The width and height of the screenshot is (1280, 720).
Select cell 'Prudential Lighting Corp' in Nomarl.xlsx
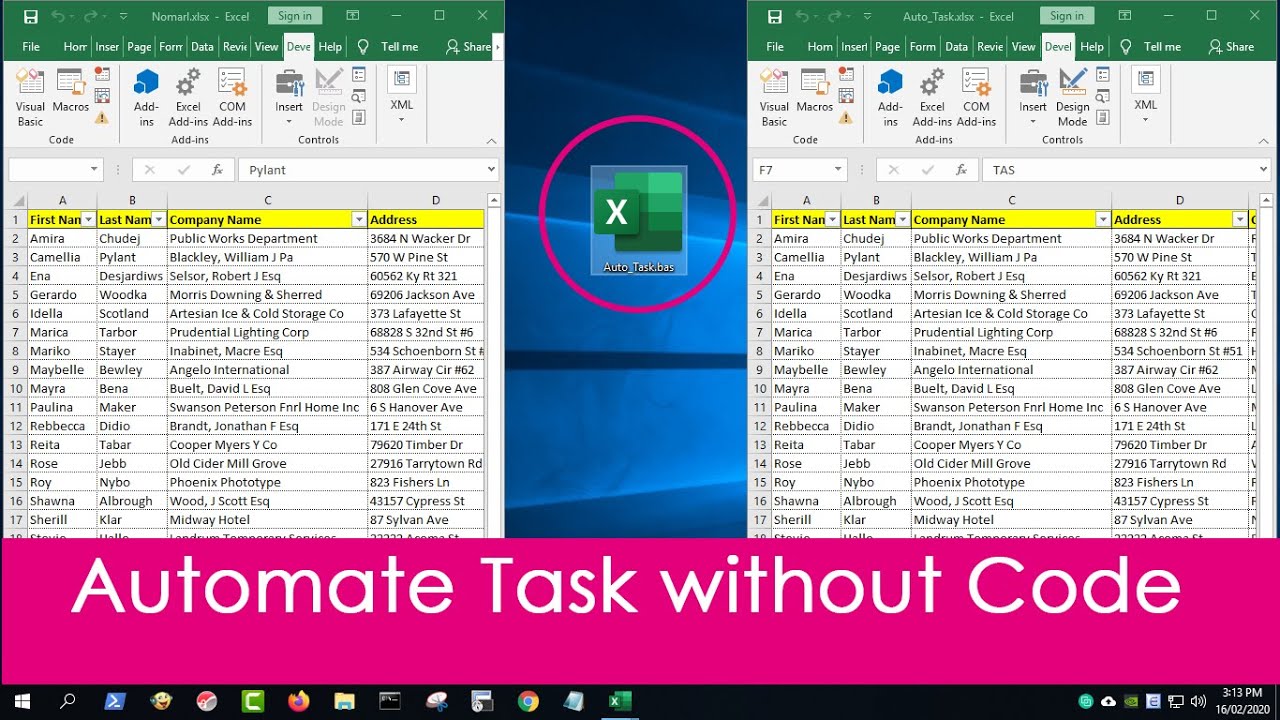[x=267, y=332]
